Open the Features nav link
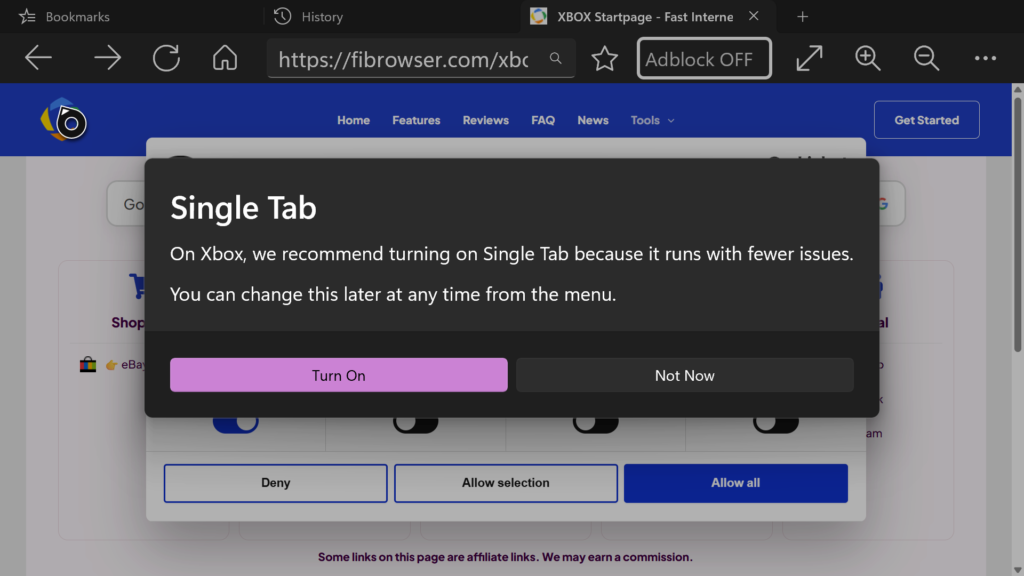This screenshot has width=1024, height=576. (x=416, y=120)
